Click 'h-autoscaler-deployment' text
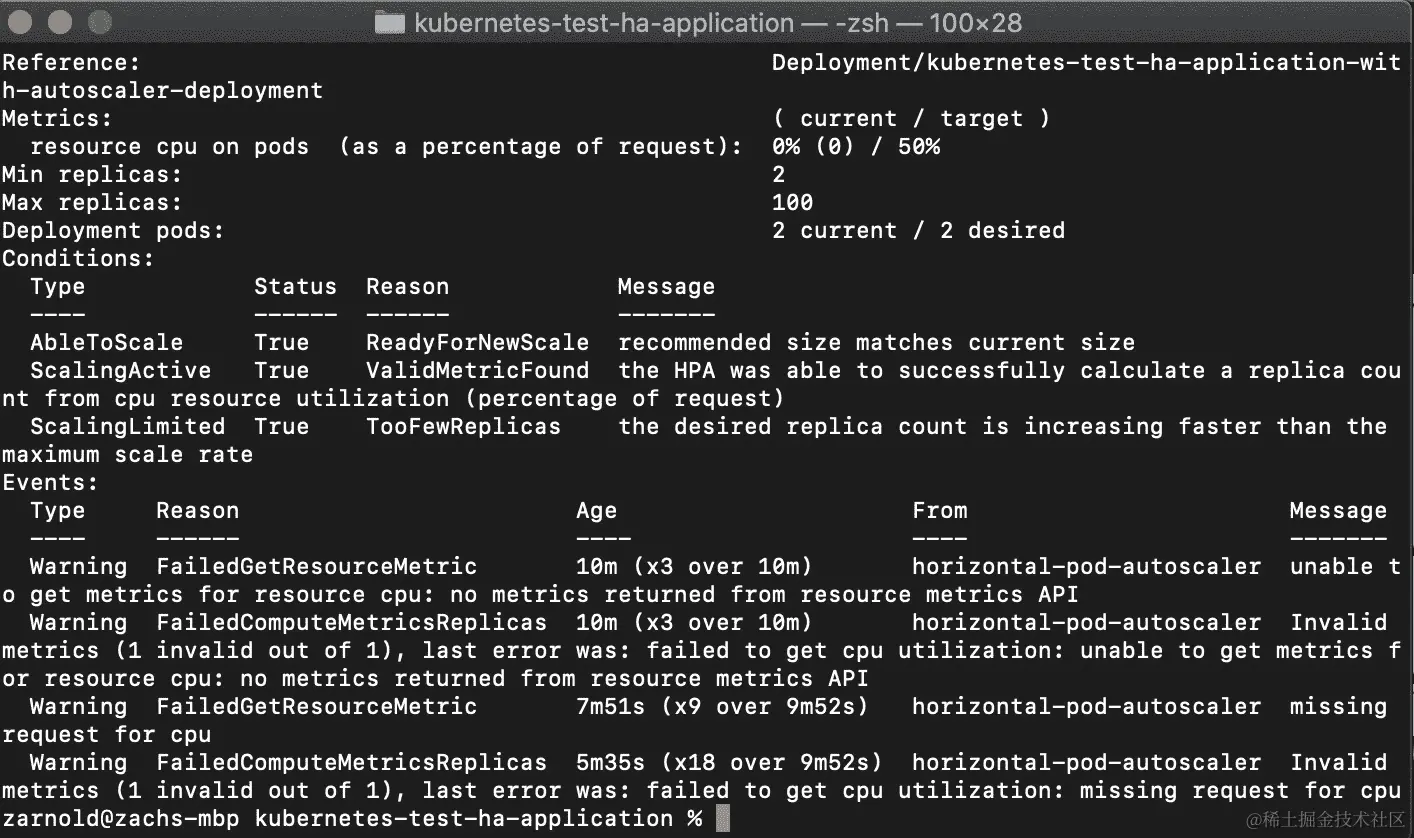Screen dimensions: 1414x838 point(163,91)
